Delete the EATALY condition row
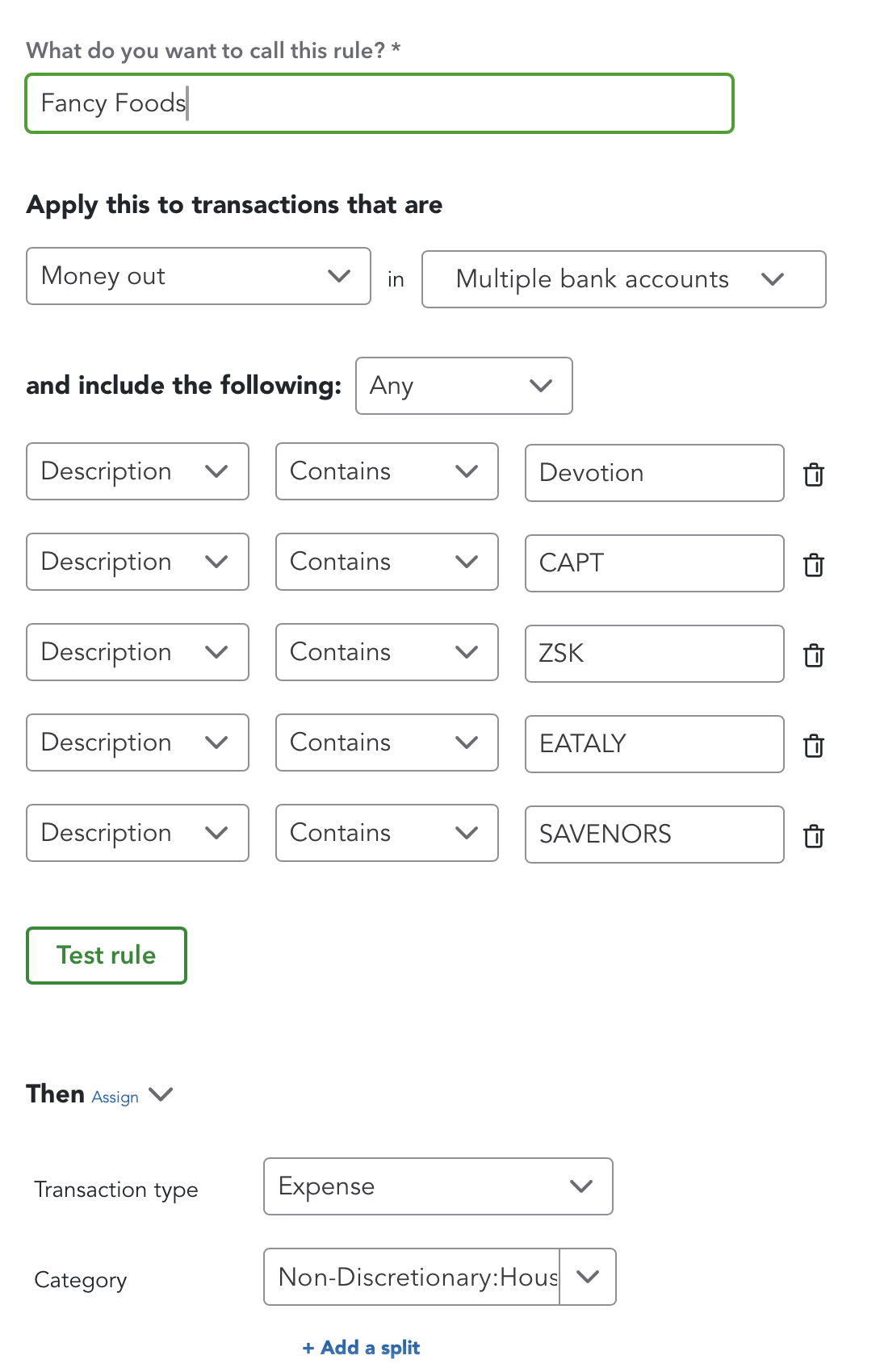880x1372 pixels. [814, 746]
